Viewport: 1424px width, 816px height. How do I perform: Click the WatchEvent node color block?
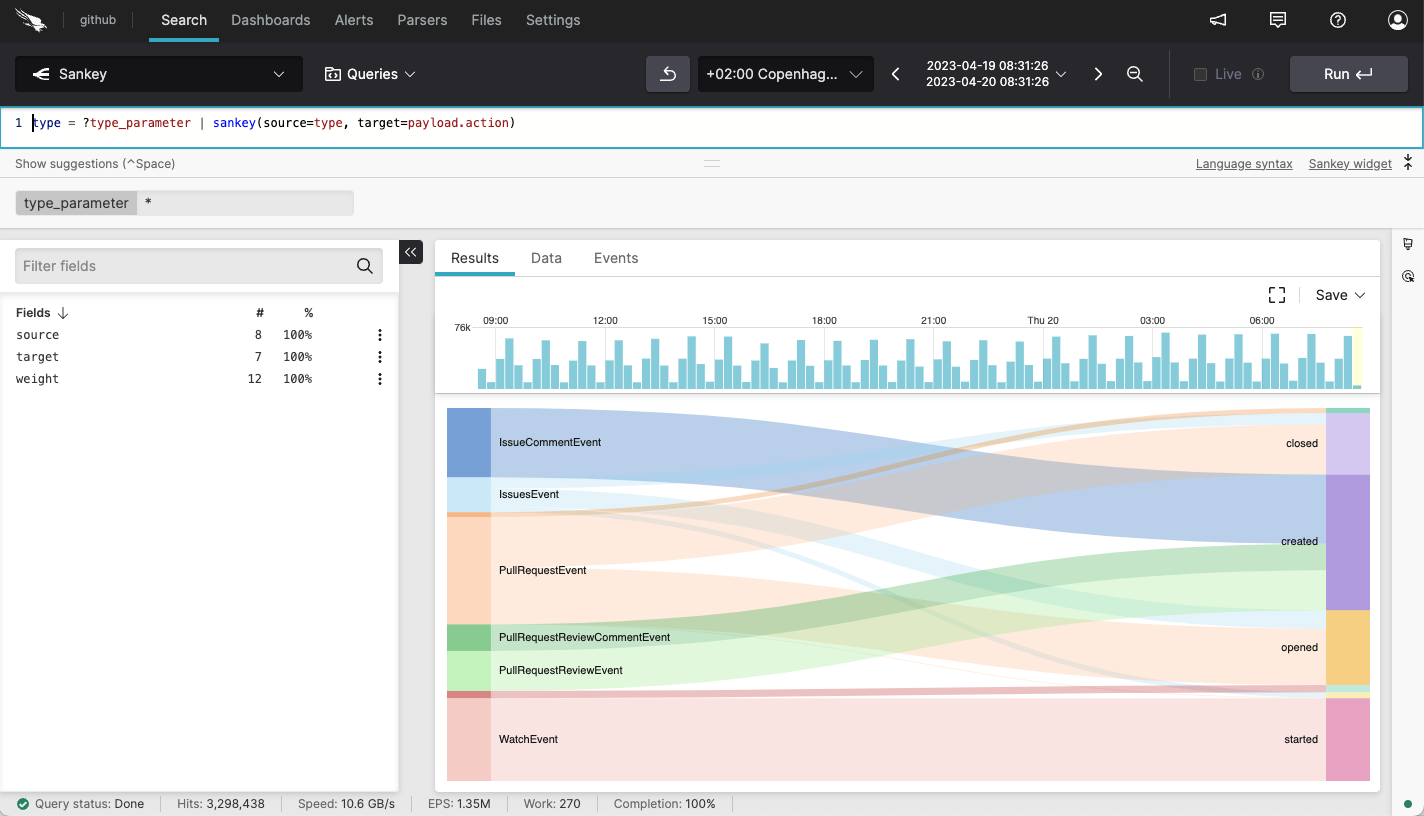point(468,739)
